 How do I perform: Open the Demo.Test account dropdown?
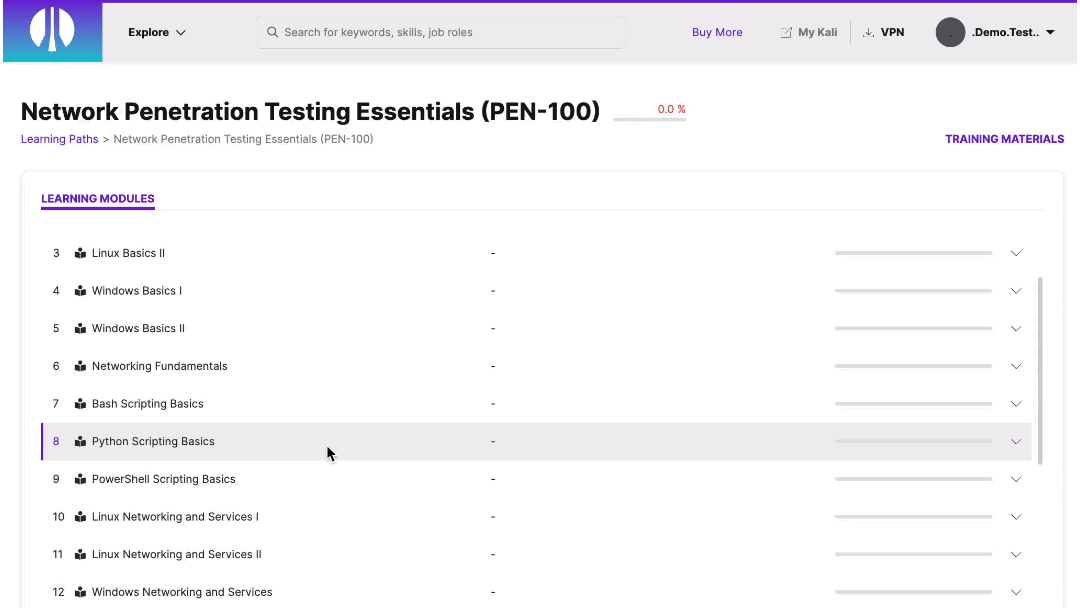(x=1049, y=31)
